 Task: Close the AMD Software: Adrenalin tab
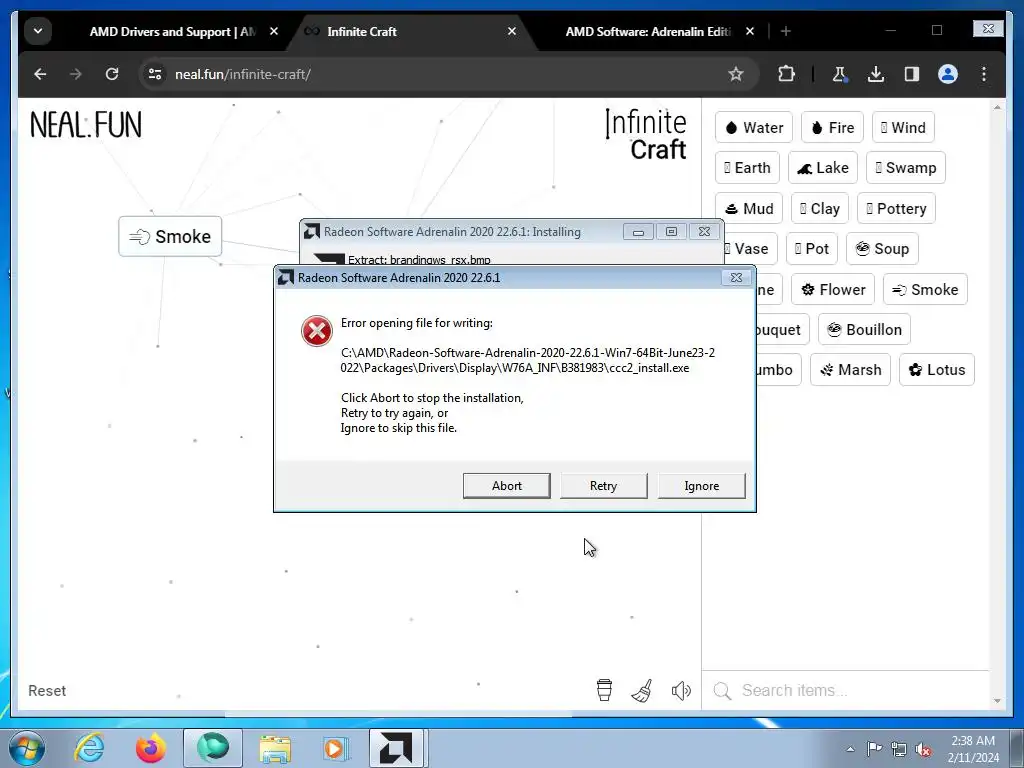(x=750, y=31)
